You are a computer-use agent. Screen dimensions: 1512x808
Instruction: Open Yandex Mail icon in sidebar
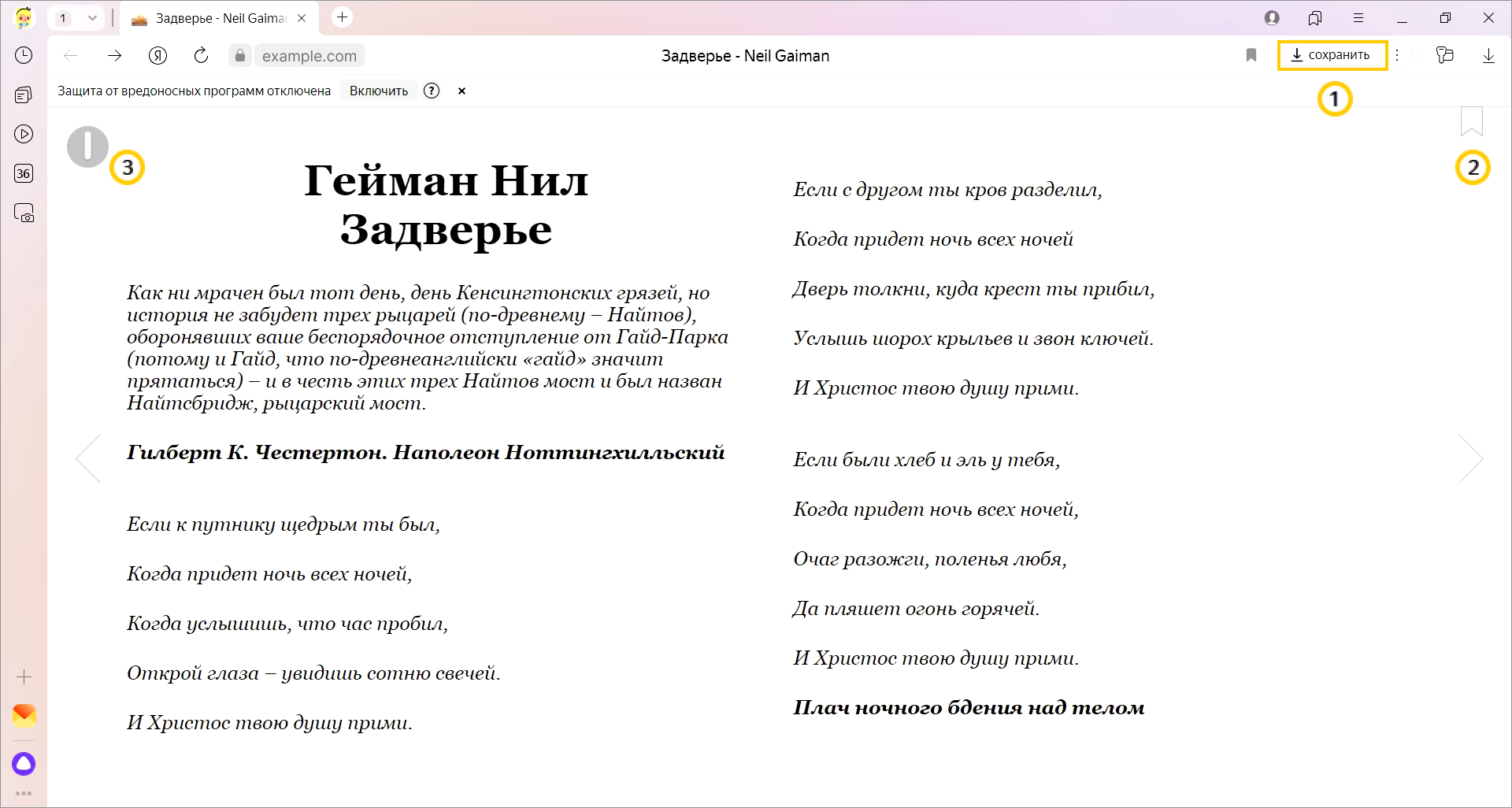point(24,715)
